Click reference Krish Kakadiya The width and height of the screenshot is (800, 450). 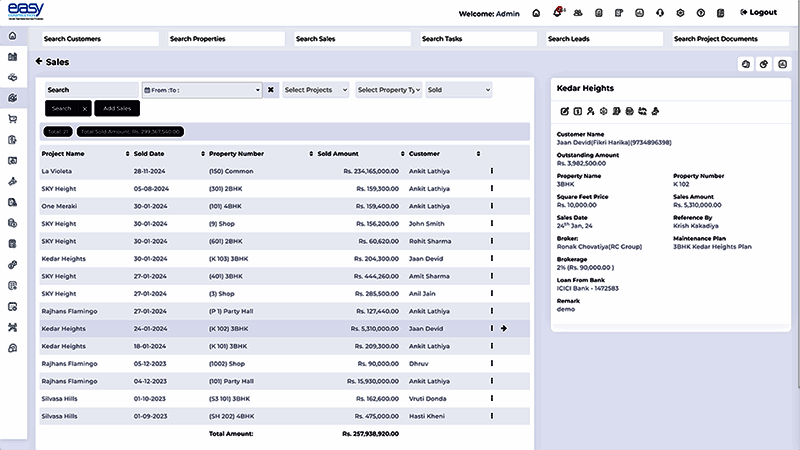pos(695,226)
